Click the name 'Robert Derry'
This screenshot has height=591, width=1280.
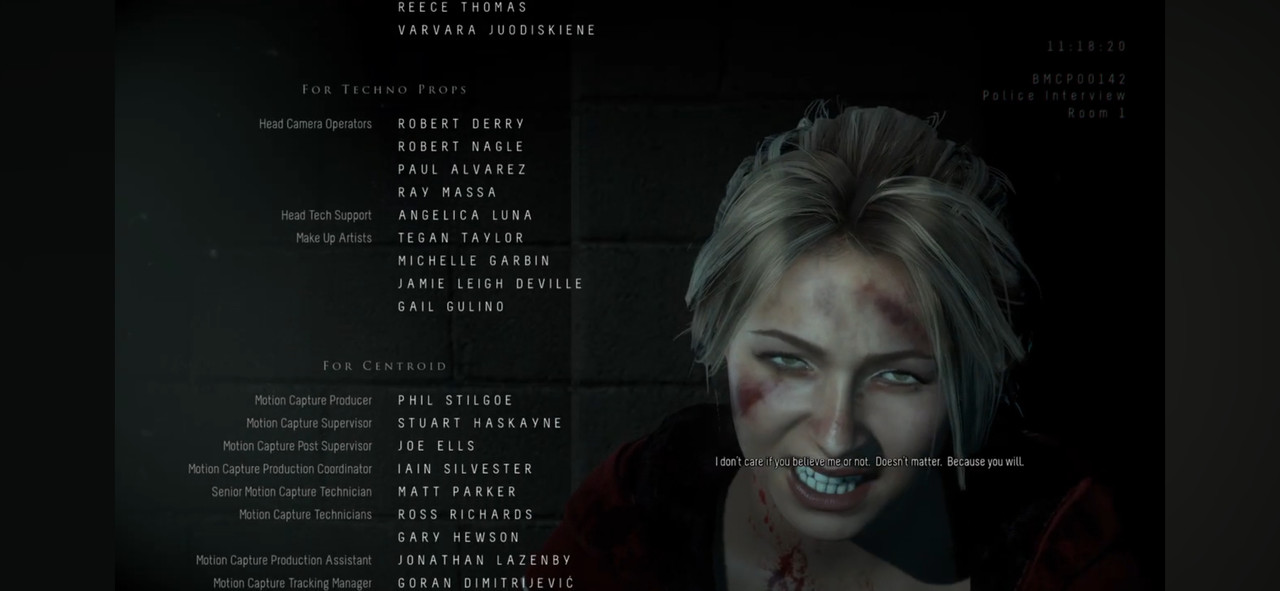tap(461, 124)
